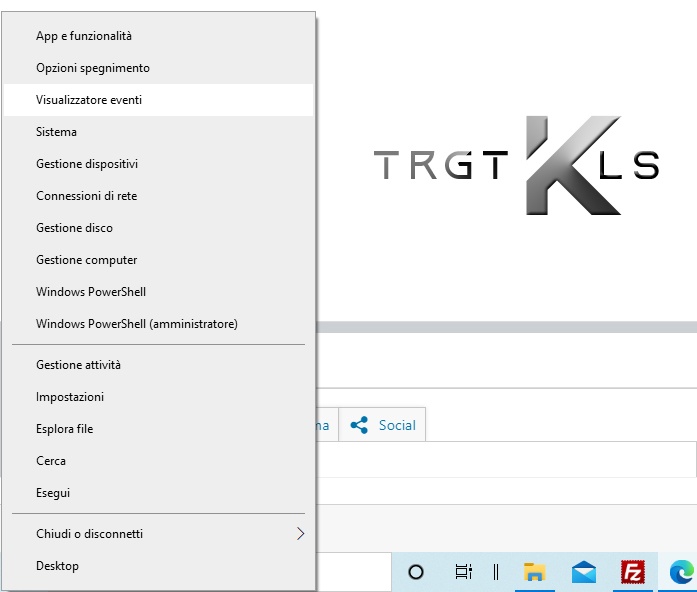The image size is (697, 592).
Task: Click Esegui menu entry
Action: click(x=53, y=493)
